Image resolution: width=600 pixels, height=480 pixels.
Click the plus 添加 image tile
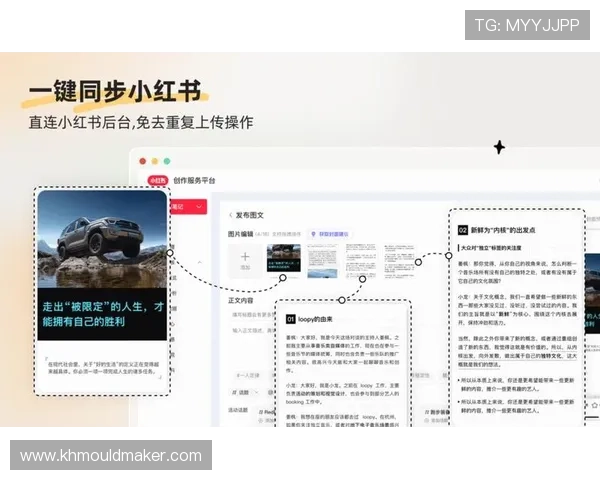pos(245,261)
